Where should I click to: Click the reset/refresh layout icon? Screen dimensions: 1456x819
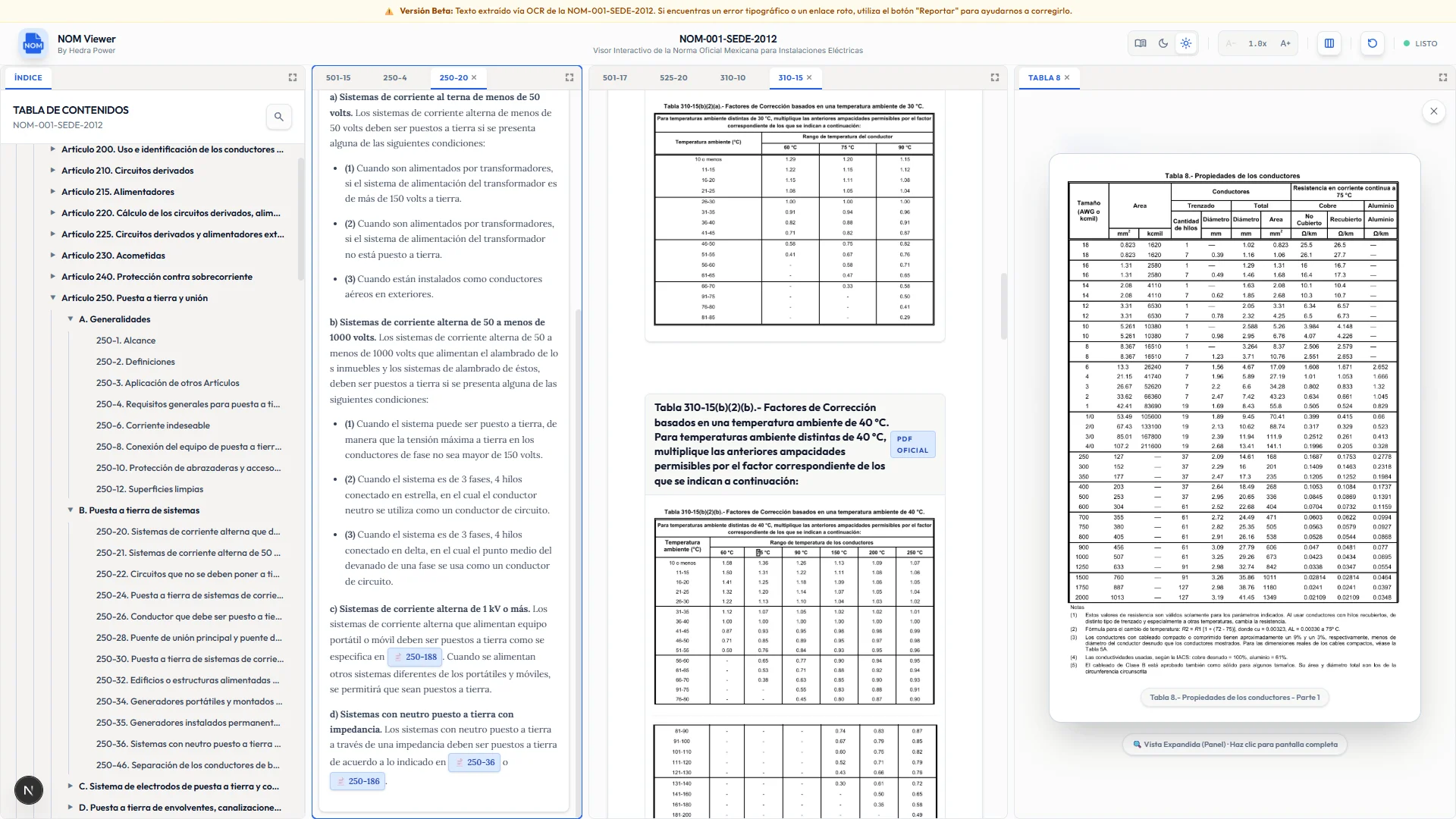[x=1373, y=43]
